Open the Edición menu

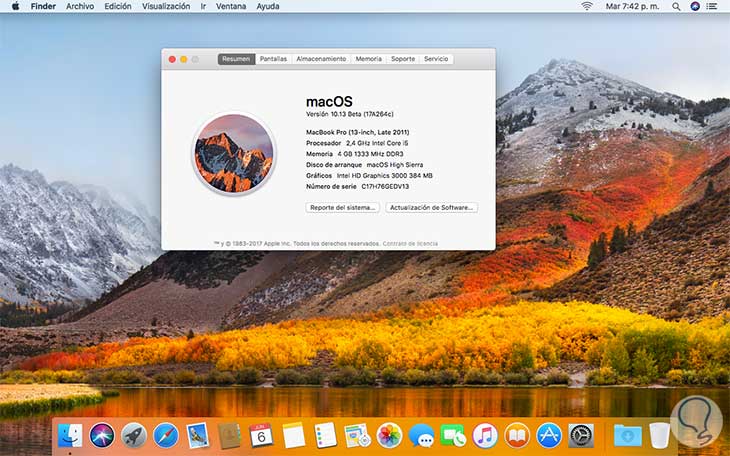118,7
